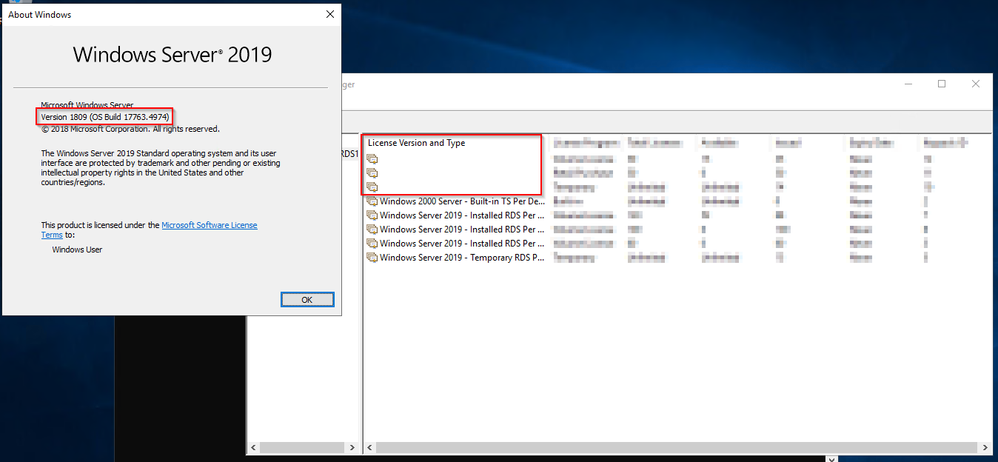Click license icon beside Temporary RDS entry
998x462 pixels.
pos(372,258)
